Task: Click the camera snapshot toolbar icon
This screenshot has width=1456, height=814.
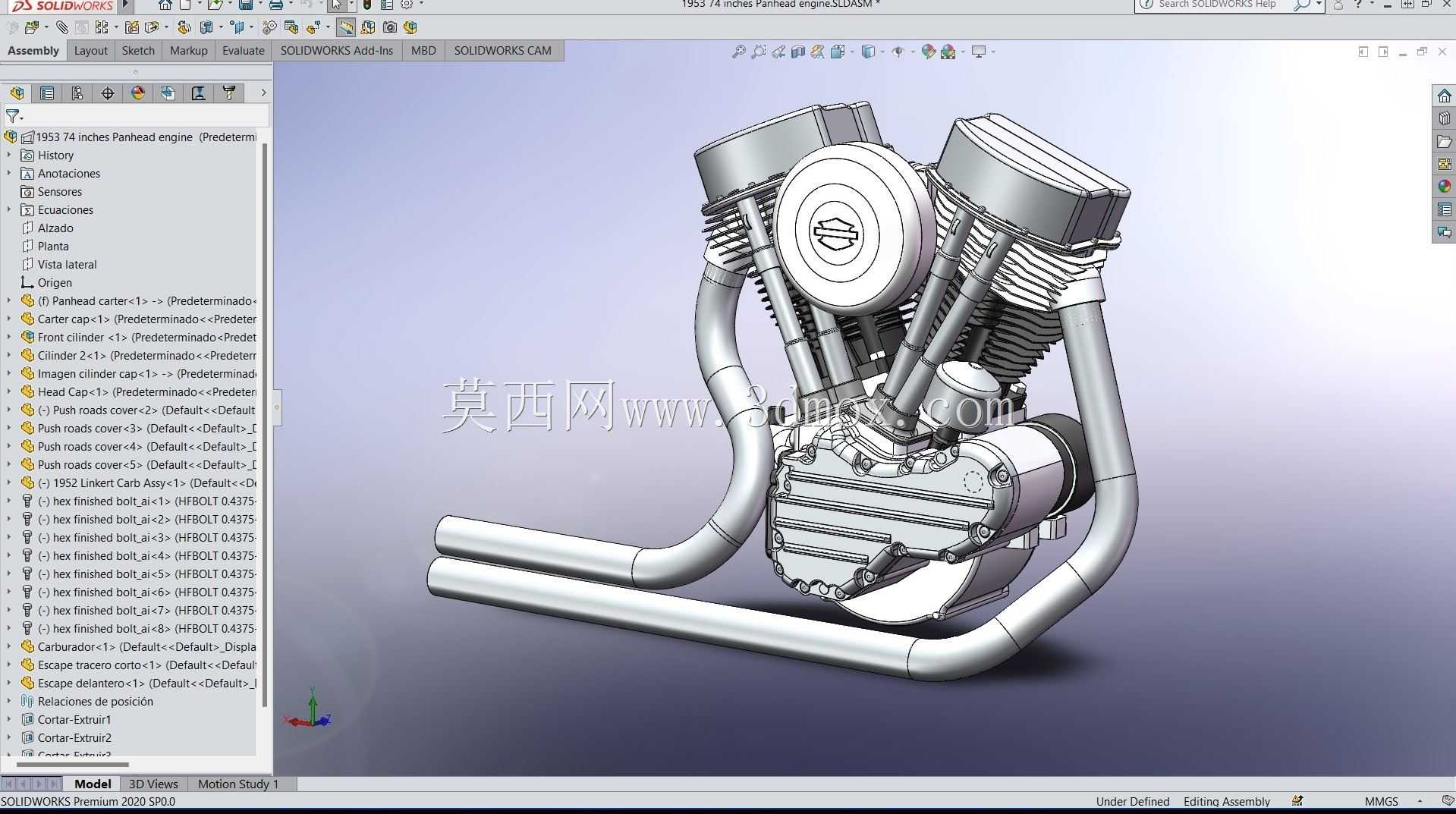Action: click(390, 27)
